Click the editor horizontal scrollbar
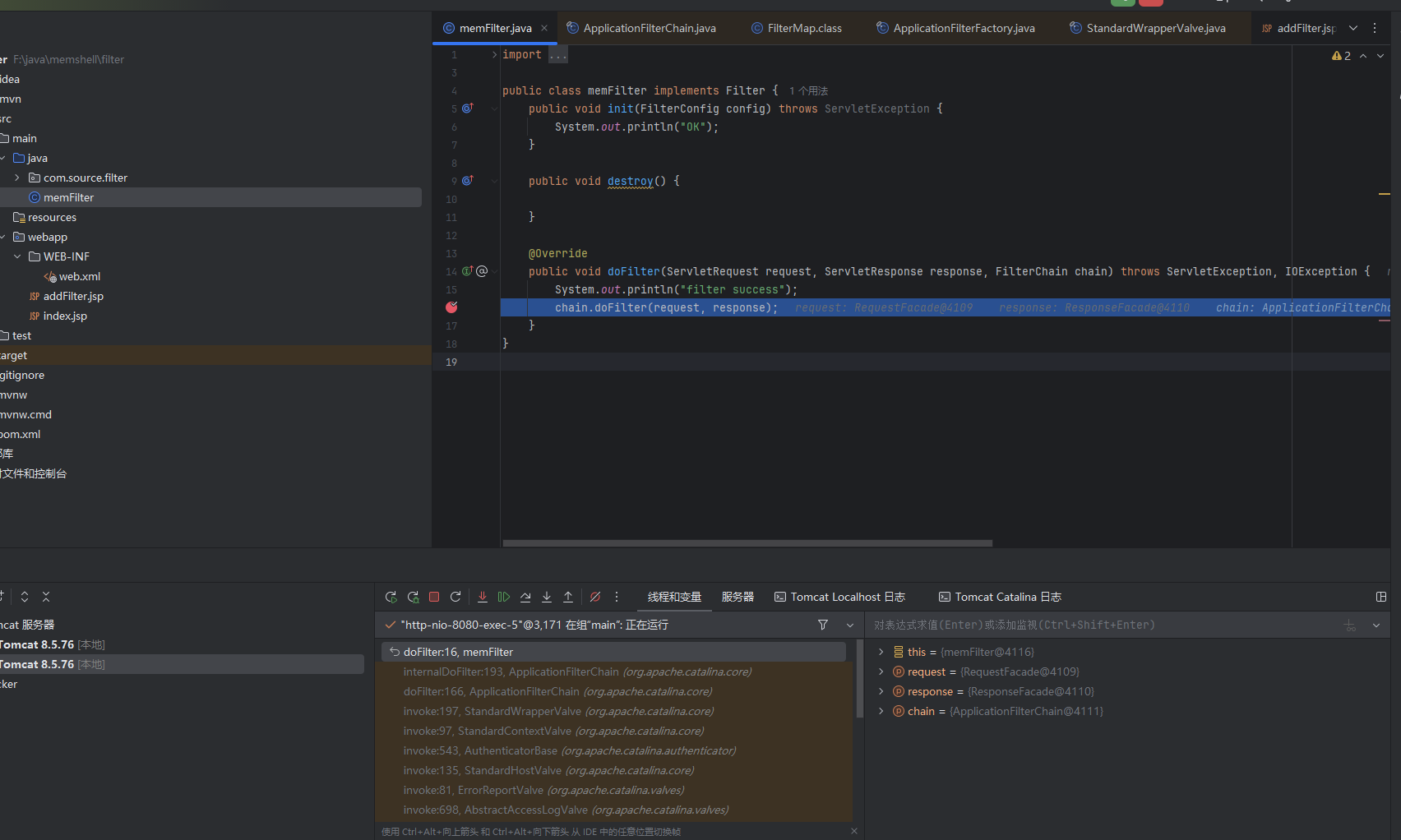The image size is (1401, 840). pyautogui.click(x=747, y=543)
